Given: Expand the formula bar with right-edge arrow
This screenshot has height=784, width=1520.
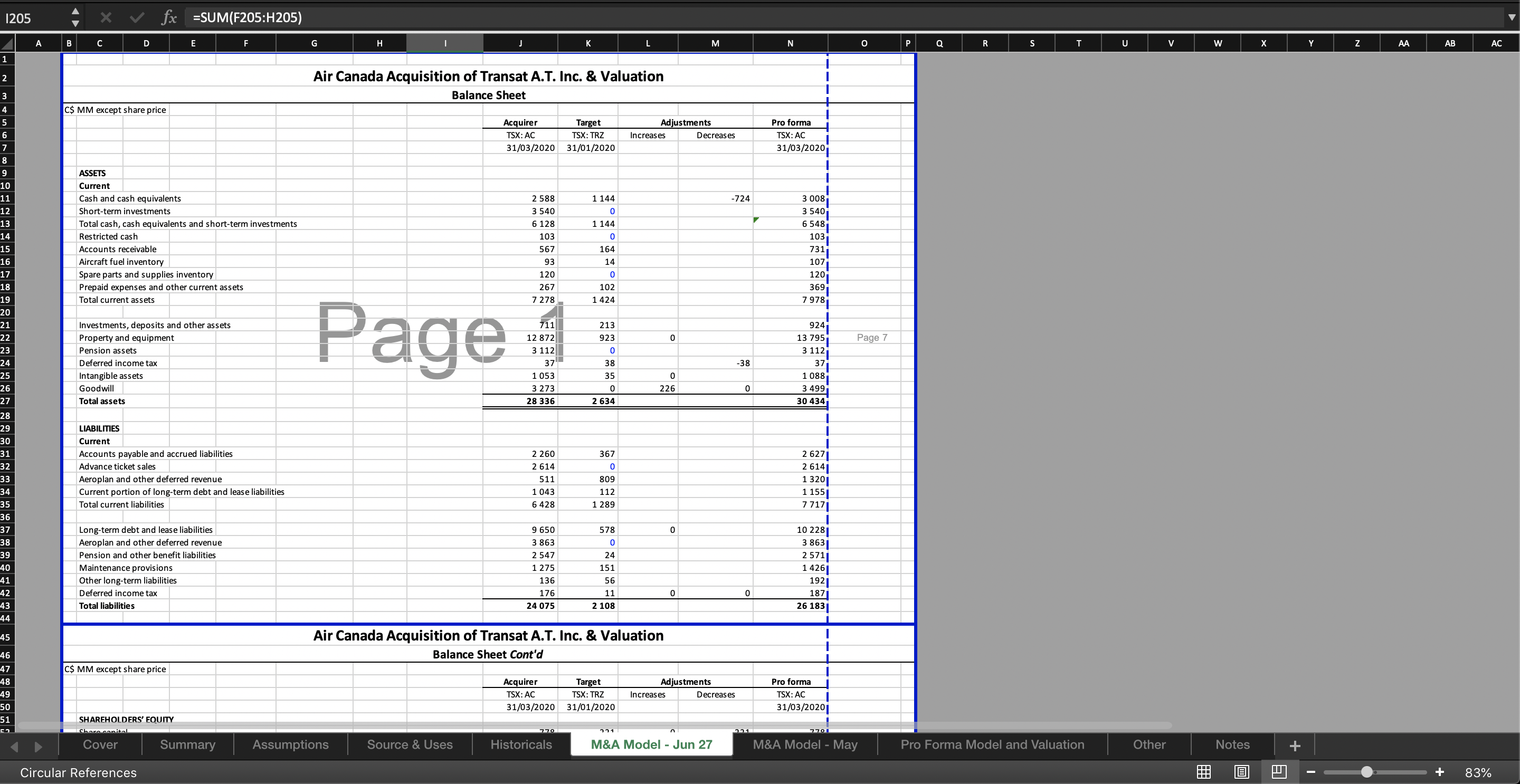Looking at the screenshot, I should 1511,18.
